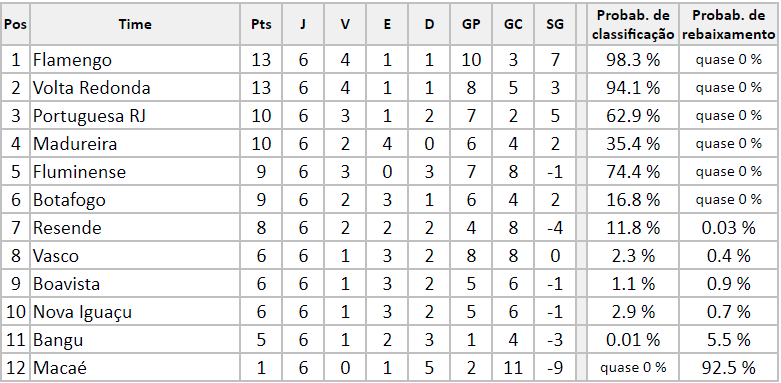
Task: Click the SG column header
Action: coord(554,24)
